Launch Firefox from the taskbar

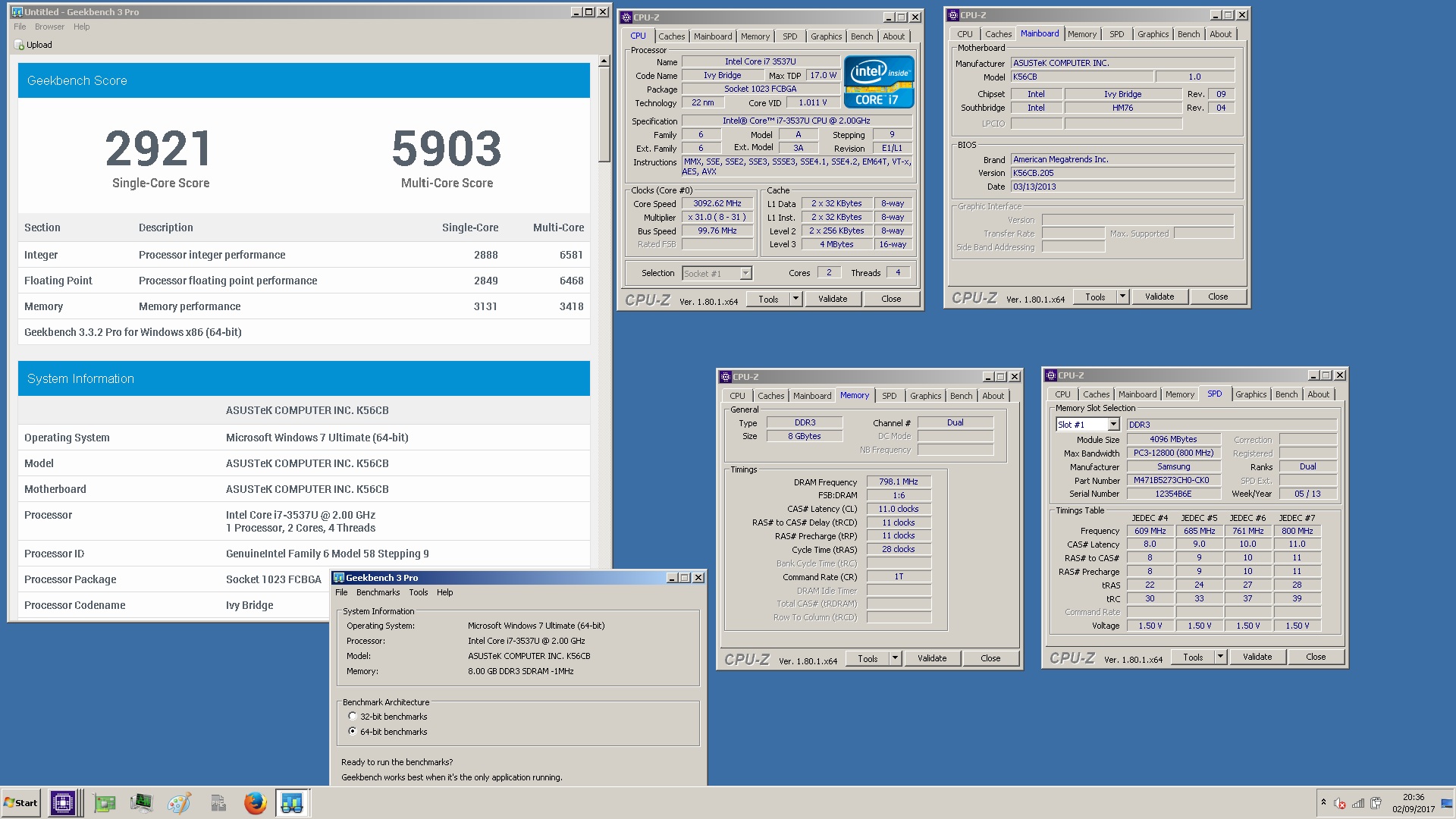click(255, 803)
